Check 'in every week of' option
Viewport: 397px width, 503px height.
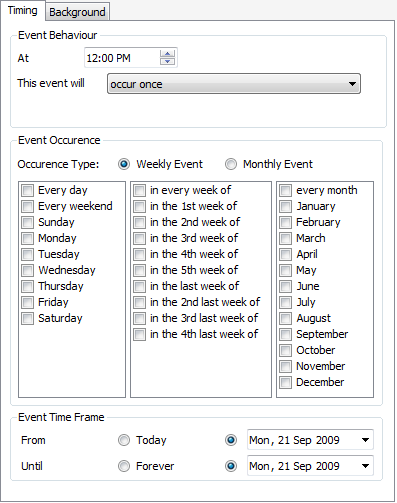tap(140, 191)
